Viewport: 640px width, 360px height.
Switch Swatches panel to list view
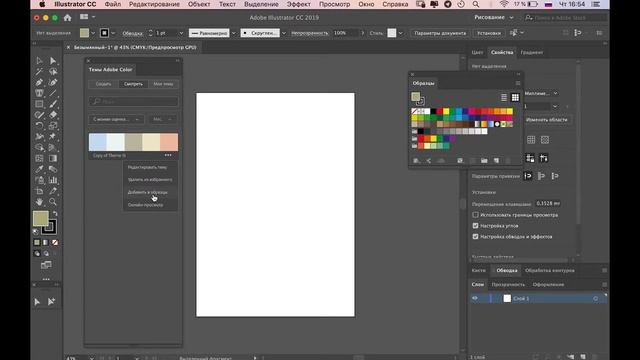pos(504,98)
